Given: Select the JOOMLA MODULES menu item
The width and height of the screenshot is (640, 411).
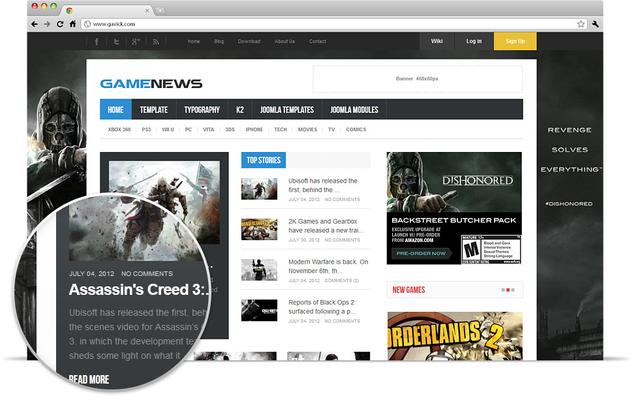Looking at the screenshot, I should pos(354,109).
